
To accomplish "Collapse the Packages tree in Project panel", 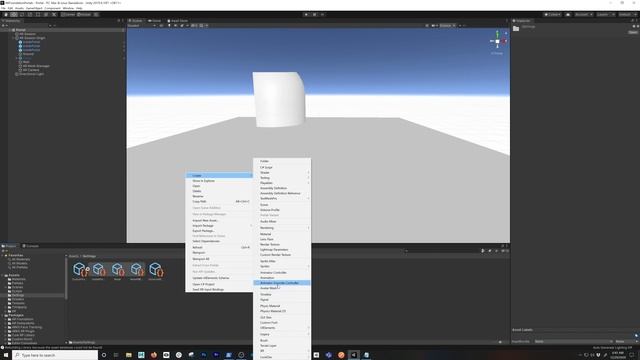I will tap(2, 315).
